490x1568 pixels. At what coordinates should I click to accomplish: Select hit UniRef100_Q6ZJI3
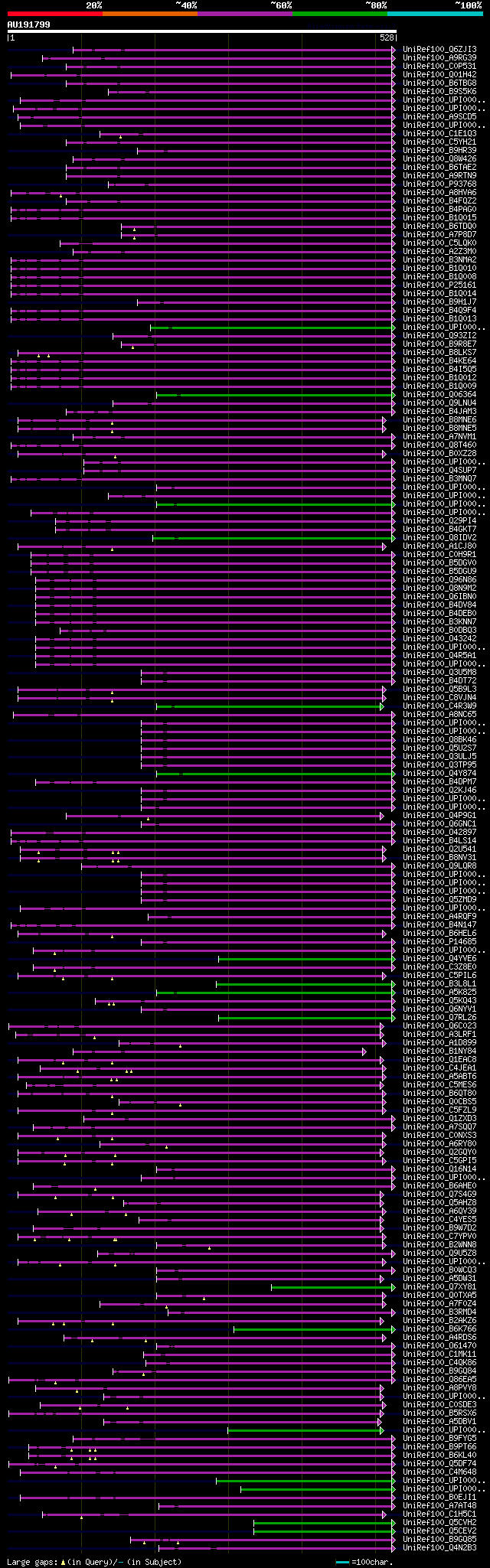coord(439,49)
